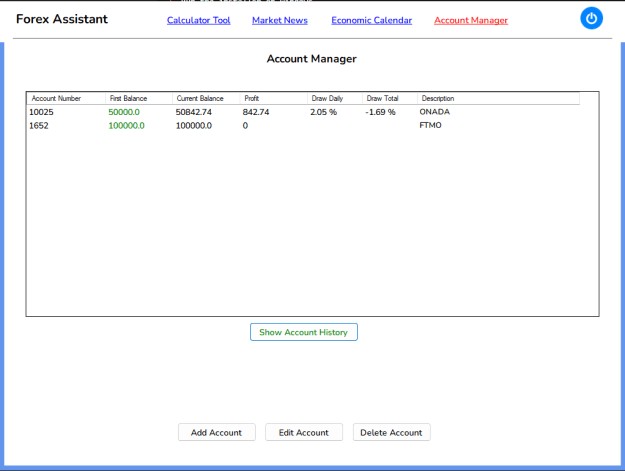The width and height of the screenshot is (625, 471).
Task: Click the Delete Account button
Action: click(x=391, y=432)
